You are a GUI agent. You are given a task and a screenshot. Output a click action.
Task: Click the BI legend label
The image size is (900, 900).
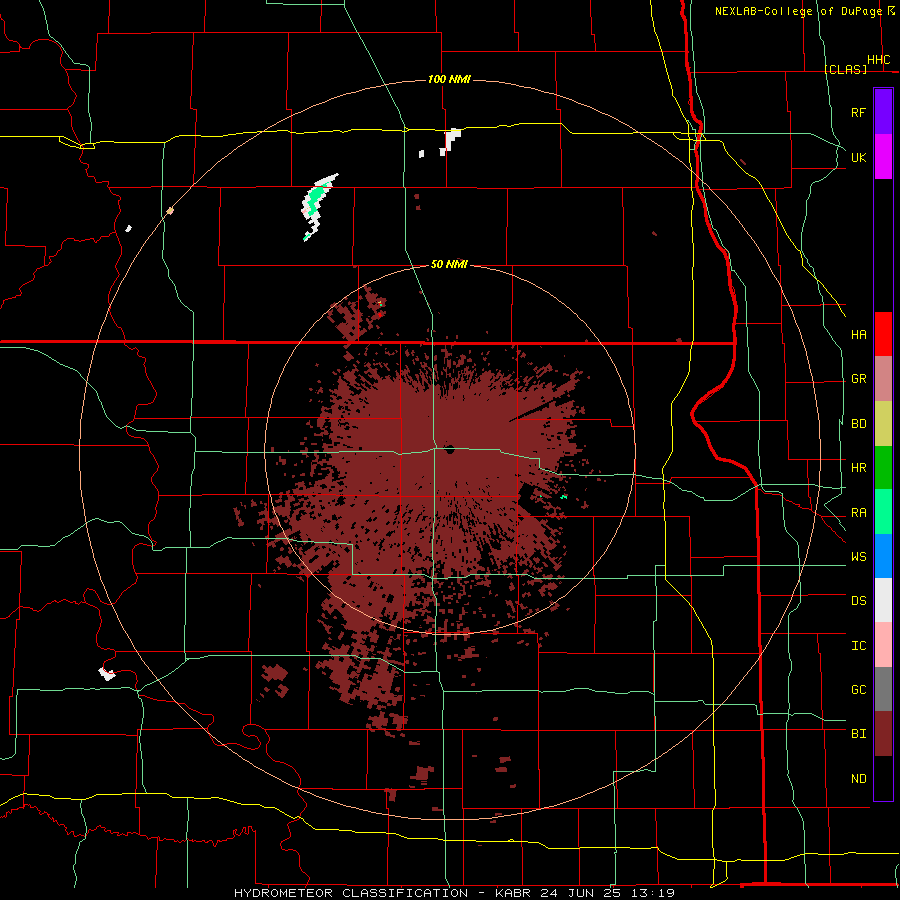858,734
